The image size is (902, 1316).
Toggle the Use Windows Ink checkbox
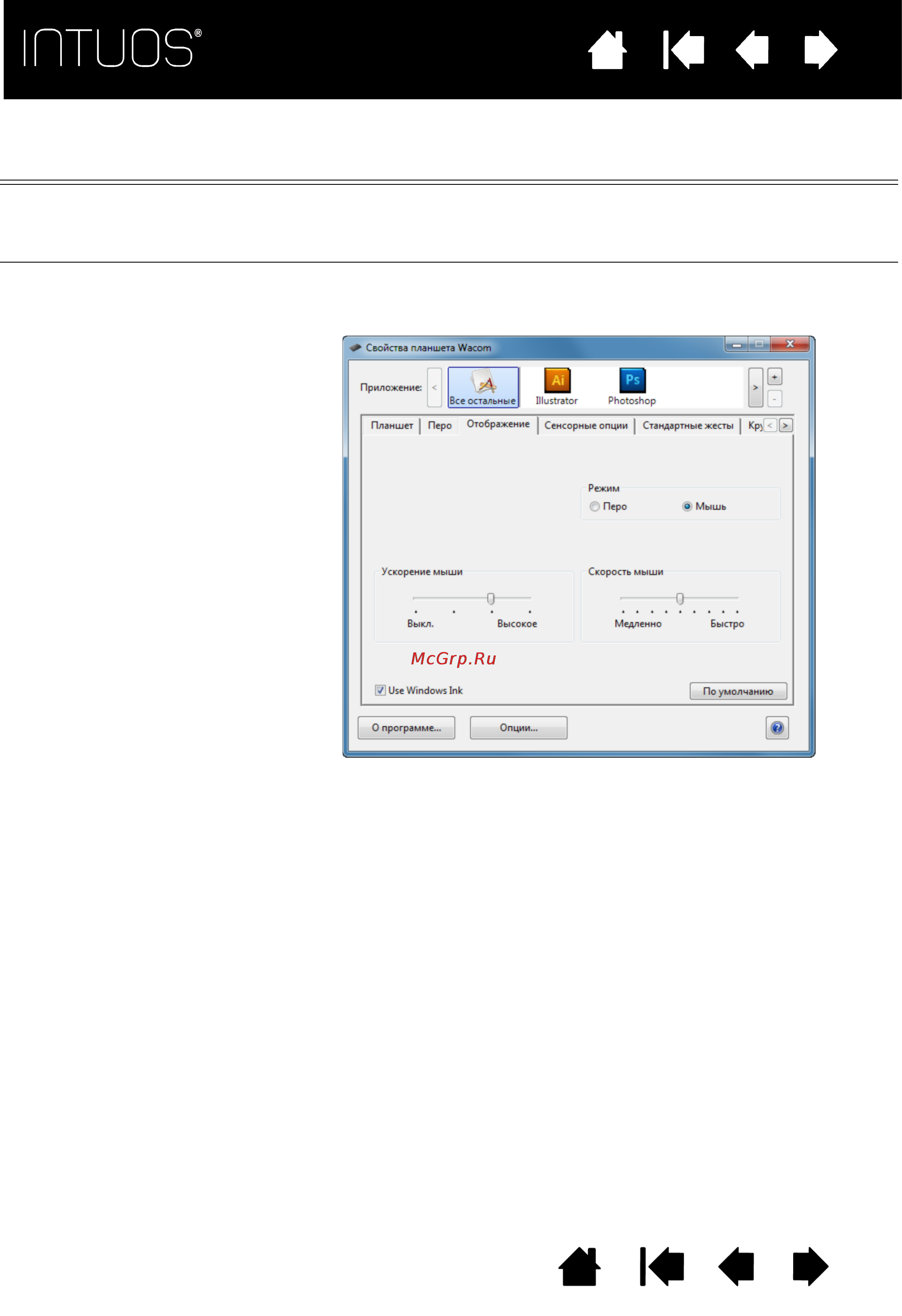[380, 690]
